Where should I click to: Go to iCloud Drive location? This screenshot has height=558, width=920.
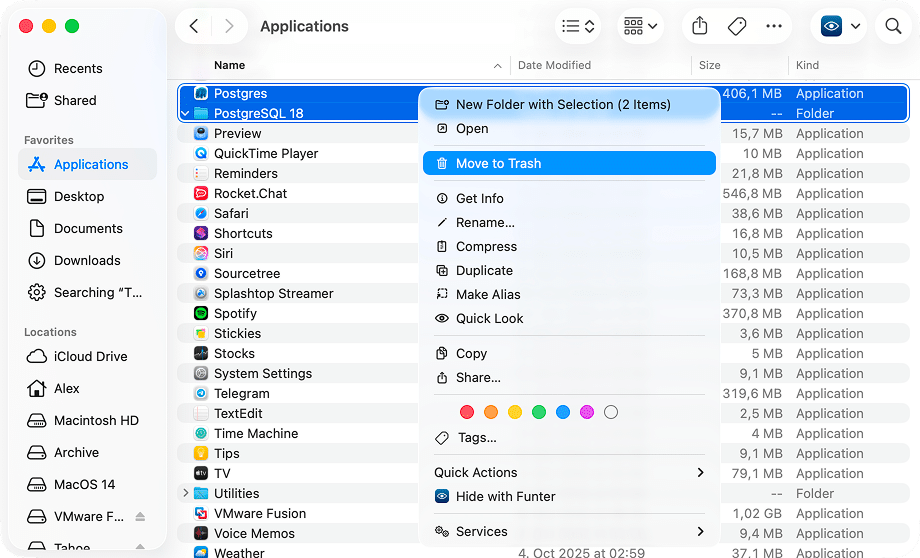point(90,356)
